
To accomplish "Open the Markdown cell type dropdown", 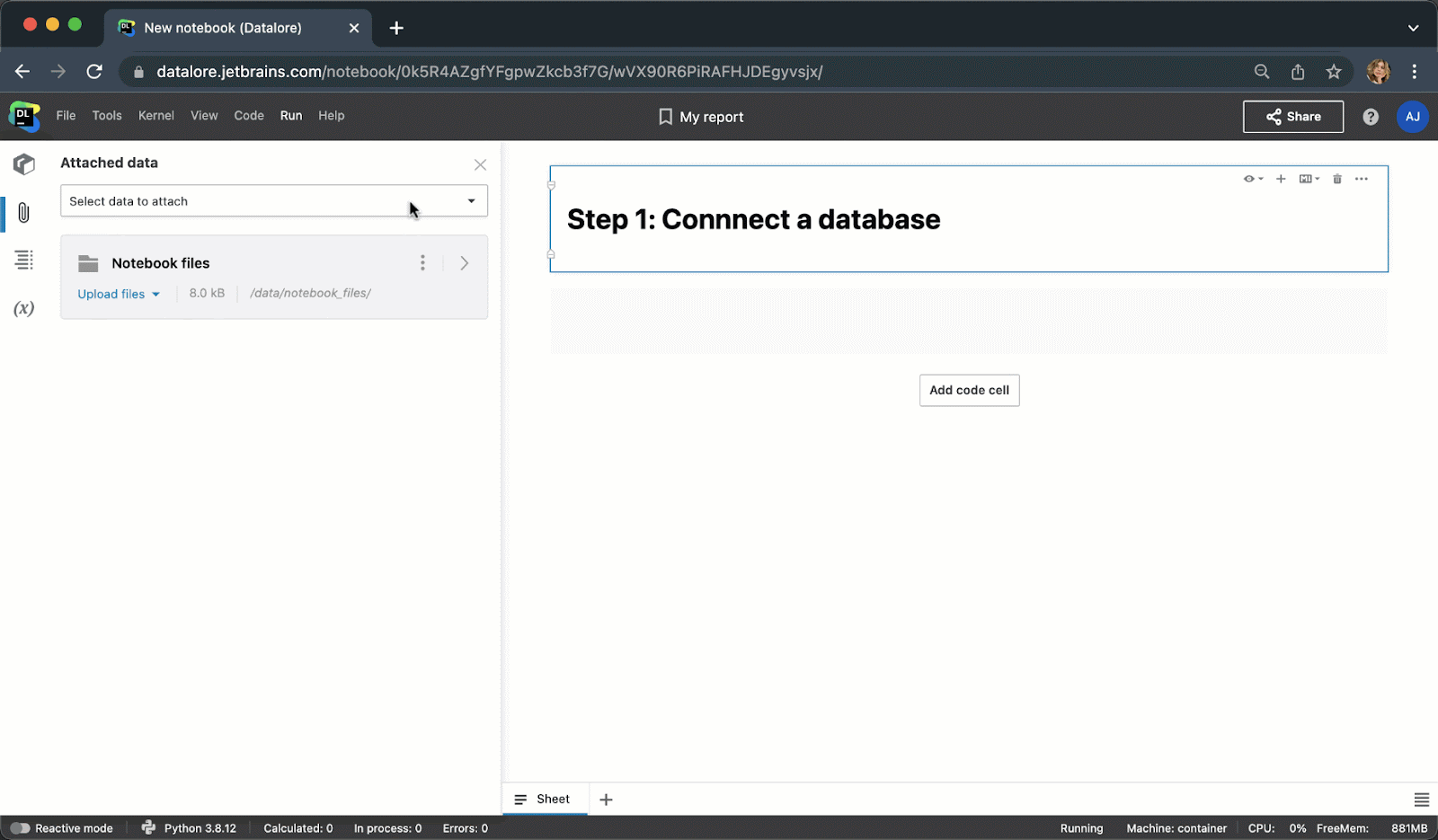I will point(1309,178).
